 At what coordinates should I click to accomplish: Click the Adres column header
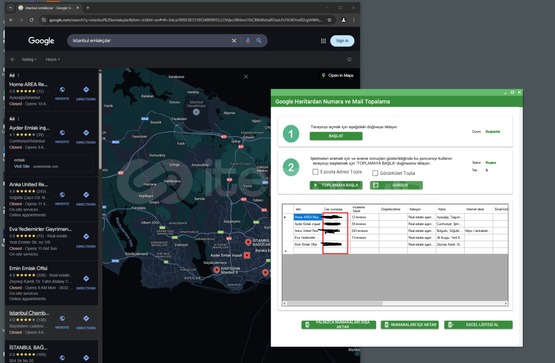pos(450,209)
